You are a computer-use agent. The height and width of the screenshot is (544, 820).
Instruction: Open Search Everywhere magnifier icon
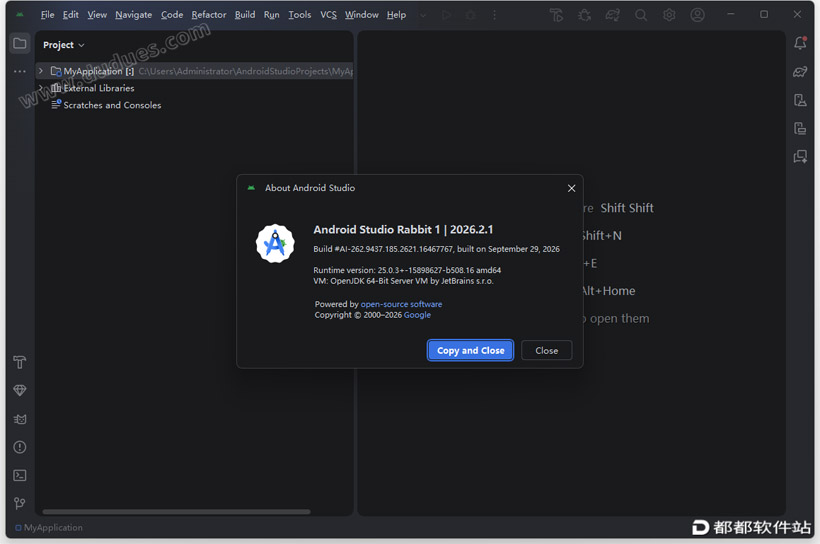641,15
